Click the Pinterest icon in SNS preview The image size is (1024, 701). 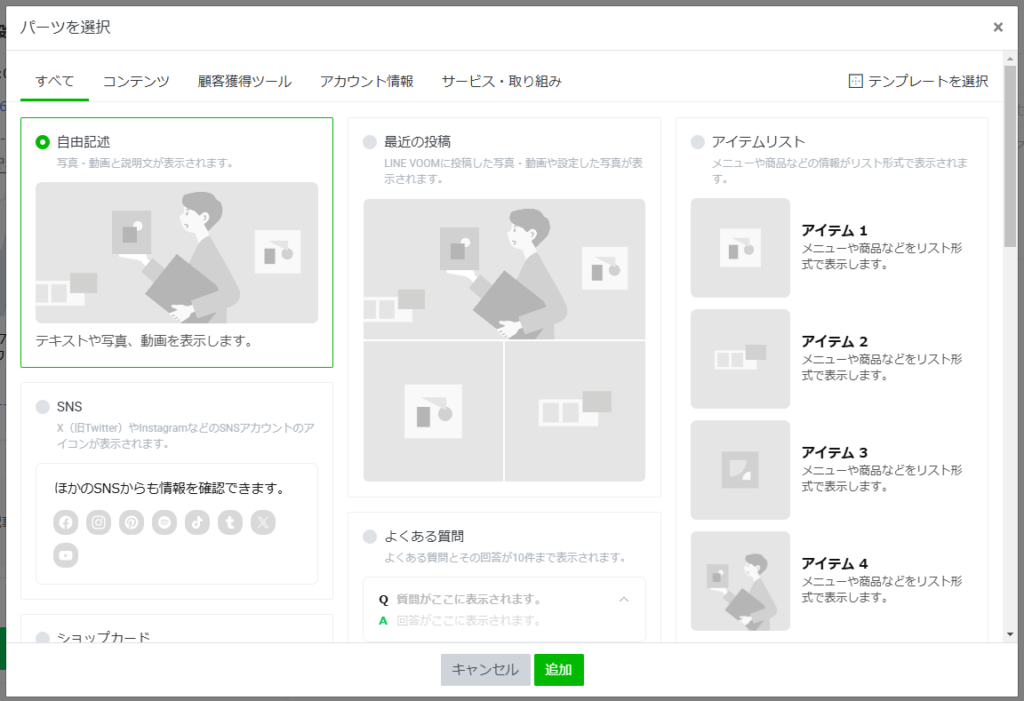tap(131, 522)
